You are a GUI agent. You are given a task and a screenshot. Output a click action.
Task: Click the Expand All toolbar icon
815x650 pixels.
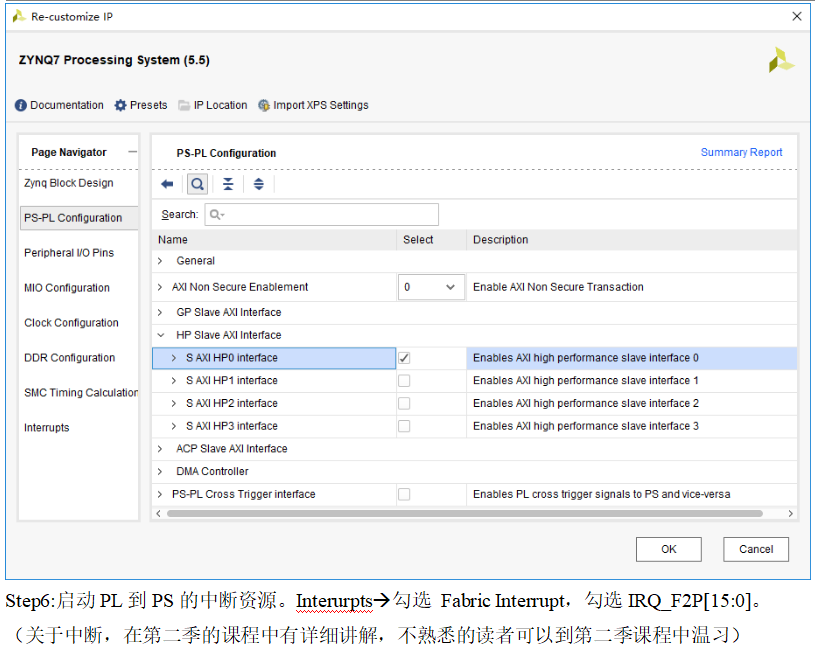[258, 184]
